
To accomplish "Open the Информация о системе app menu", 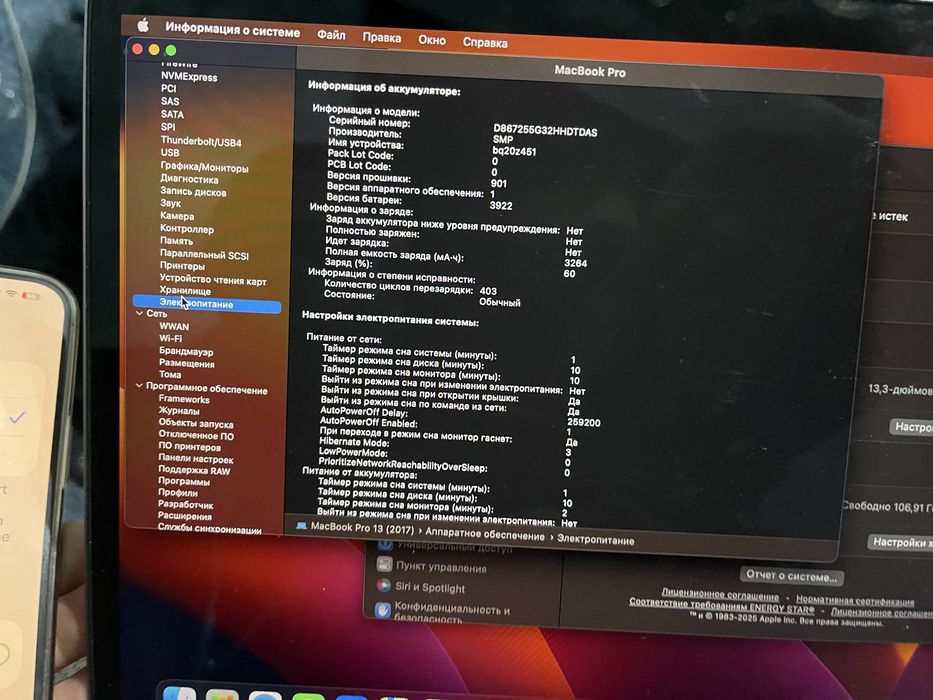I will click(x=233, y=29).
